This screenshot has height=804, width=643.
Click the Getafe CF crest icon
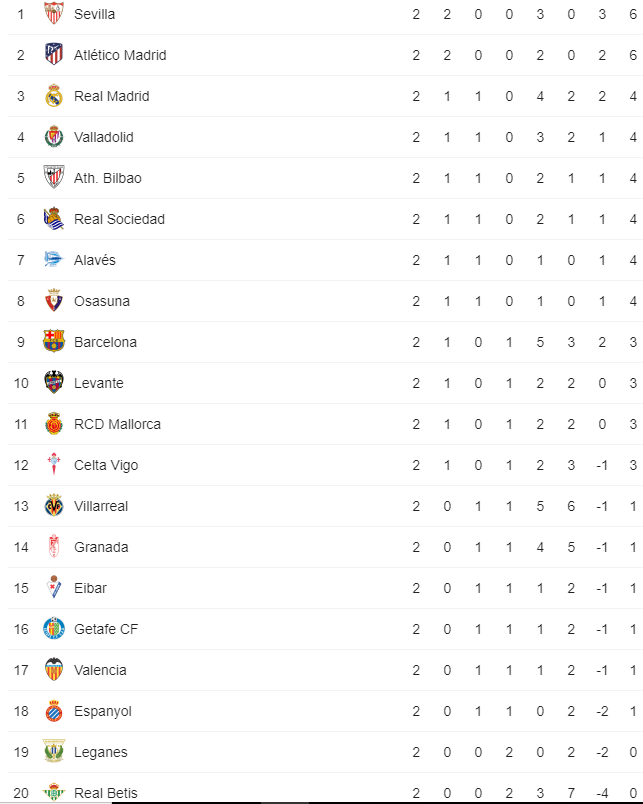(x=54, y=628)
